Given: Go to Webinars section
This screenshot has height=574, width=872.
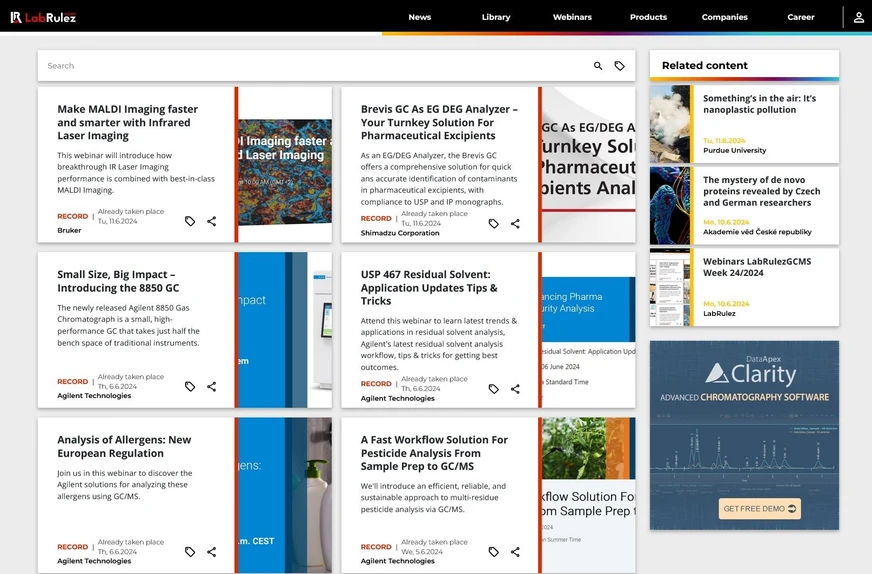Looking at the screenshot, I should (572, 17).
